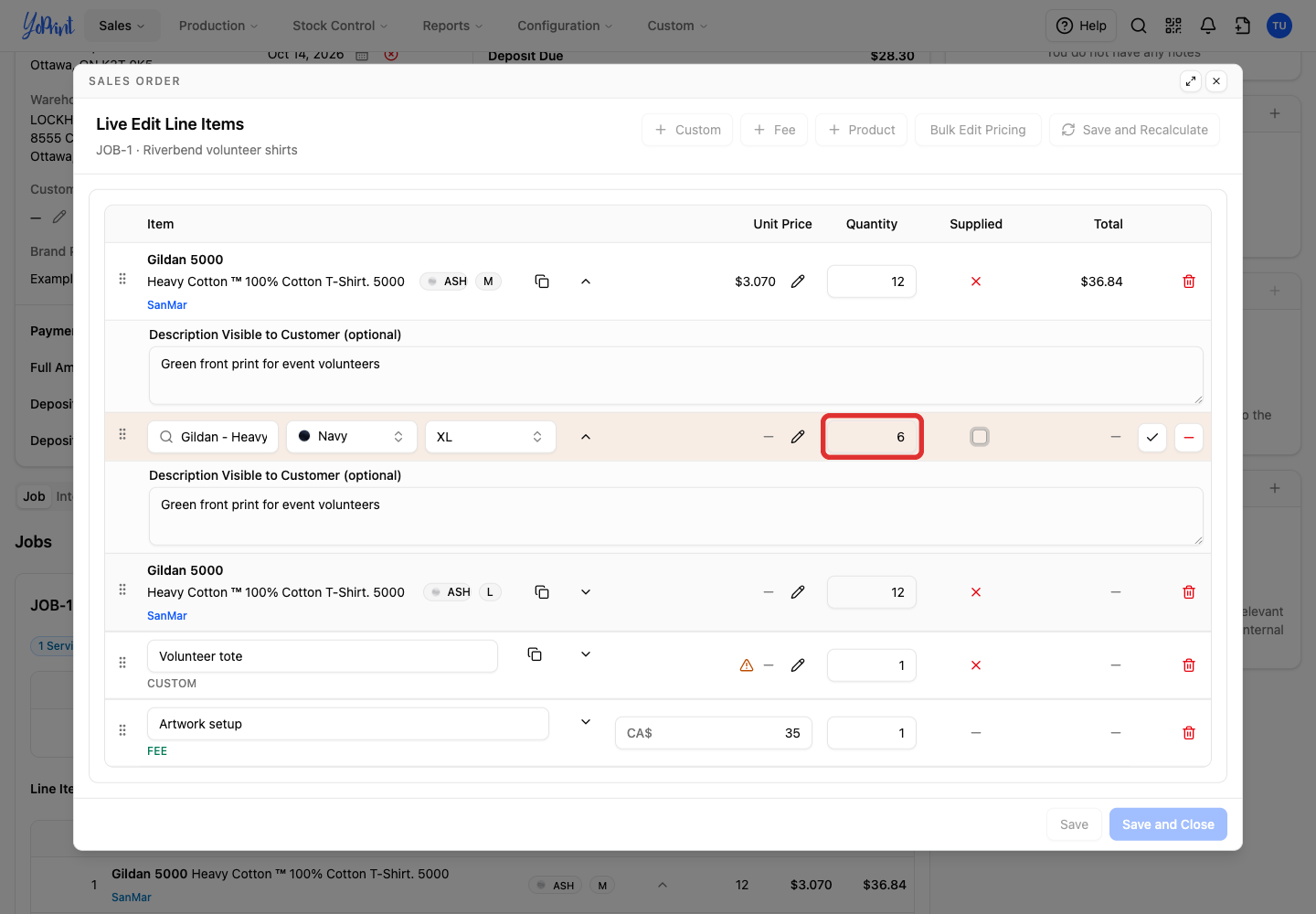Image resolution: width=1316 pixels, height=914 pixels.
Task: Expand the Sales Order dialog to fullscreen
Action: tap(1191, 81)
